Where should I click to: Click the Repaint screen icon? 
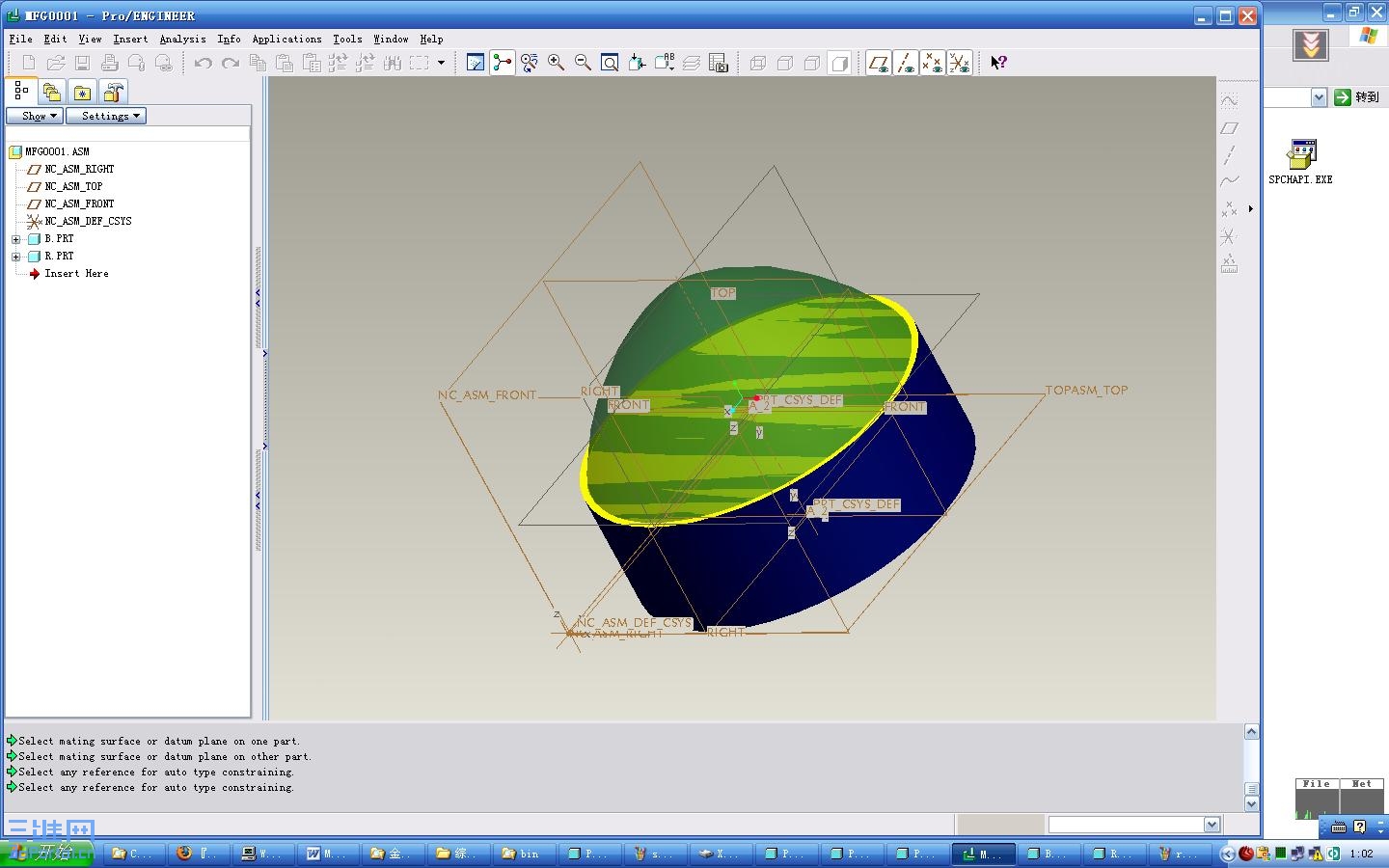pos(476,63)
